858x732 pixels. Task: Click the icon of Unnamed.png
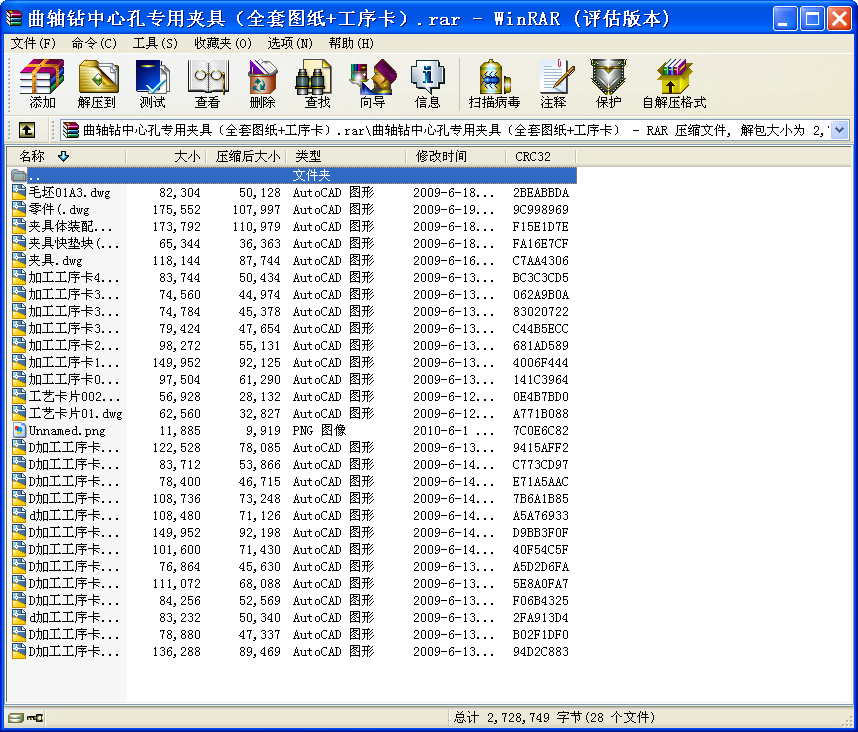(19, 431)
